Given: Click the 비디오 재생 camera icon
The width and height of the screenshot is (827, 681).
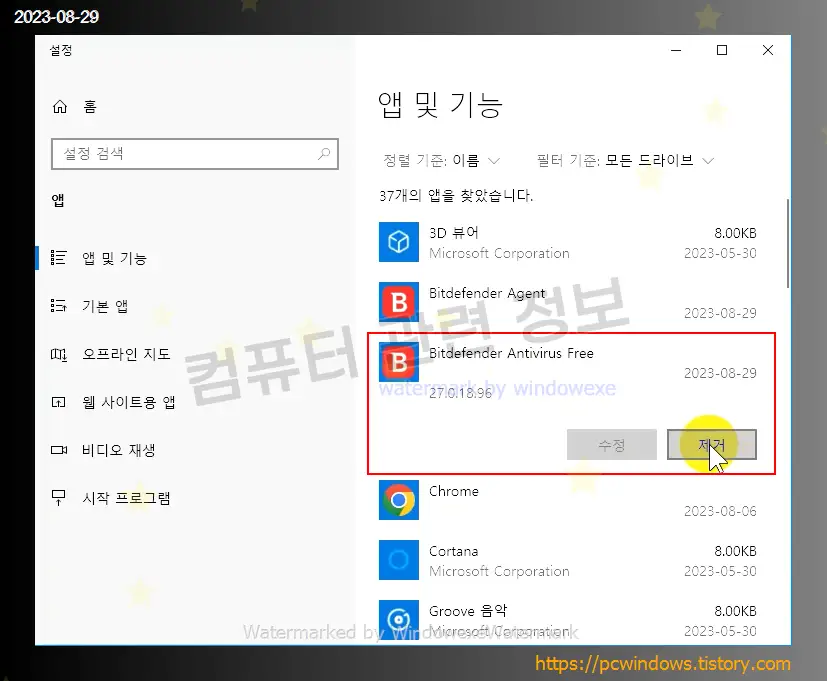Looking at the screenshot, I should pyautogui.click(x=59, y=450).
